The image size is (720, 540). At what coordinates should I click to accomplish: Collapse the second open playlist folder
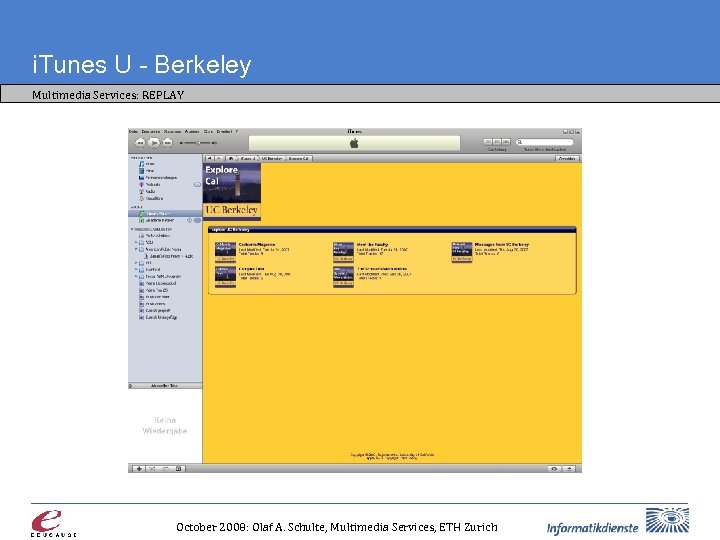(x=136, y=249)
